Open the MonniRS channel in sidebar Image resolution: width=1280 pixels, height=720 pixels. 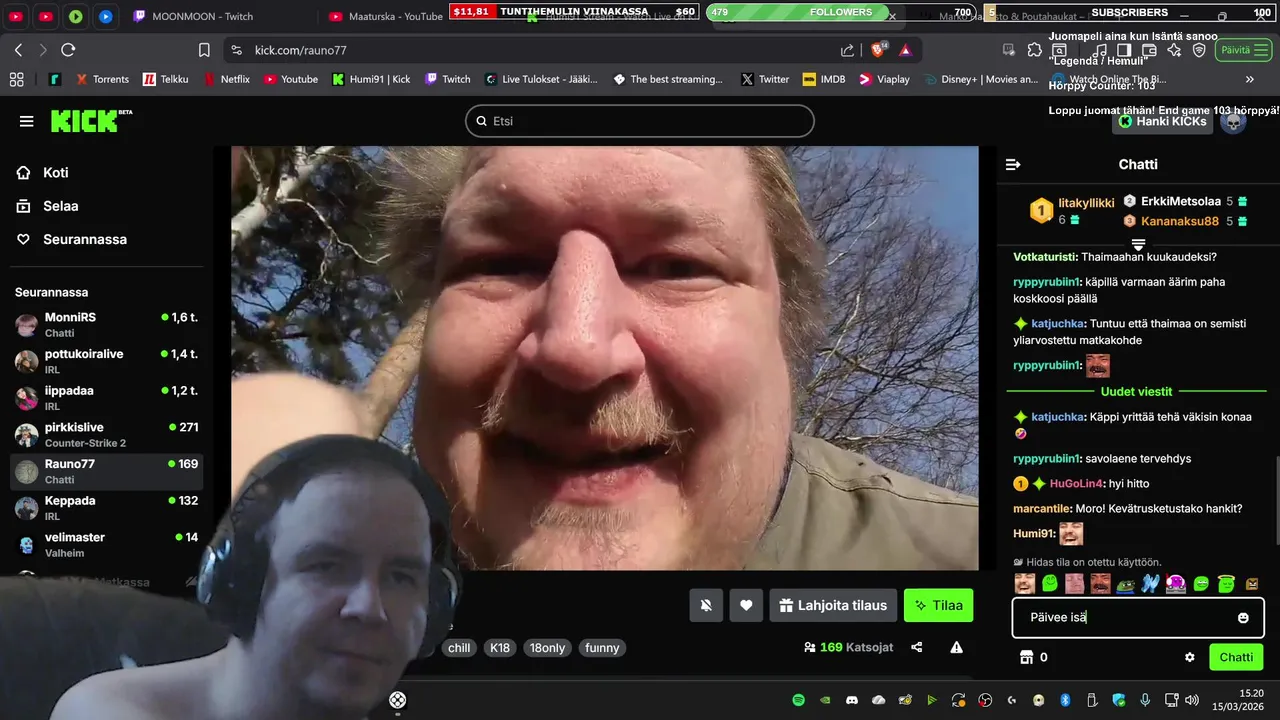[x=107, y=324]
